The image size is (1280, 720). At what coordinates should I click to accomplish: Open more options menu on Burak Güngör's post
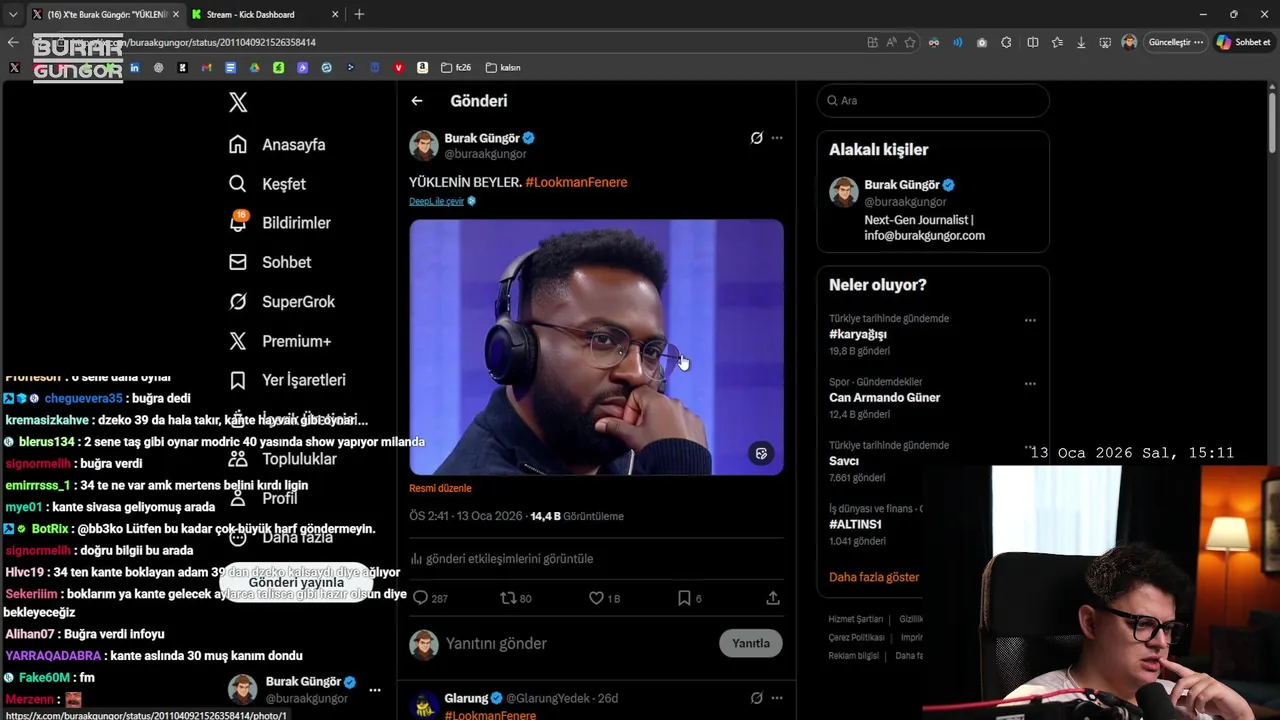[x=777, y=138]
